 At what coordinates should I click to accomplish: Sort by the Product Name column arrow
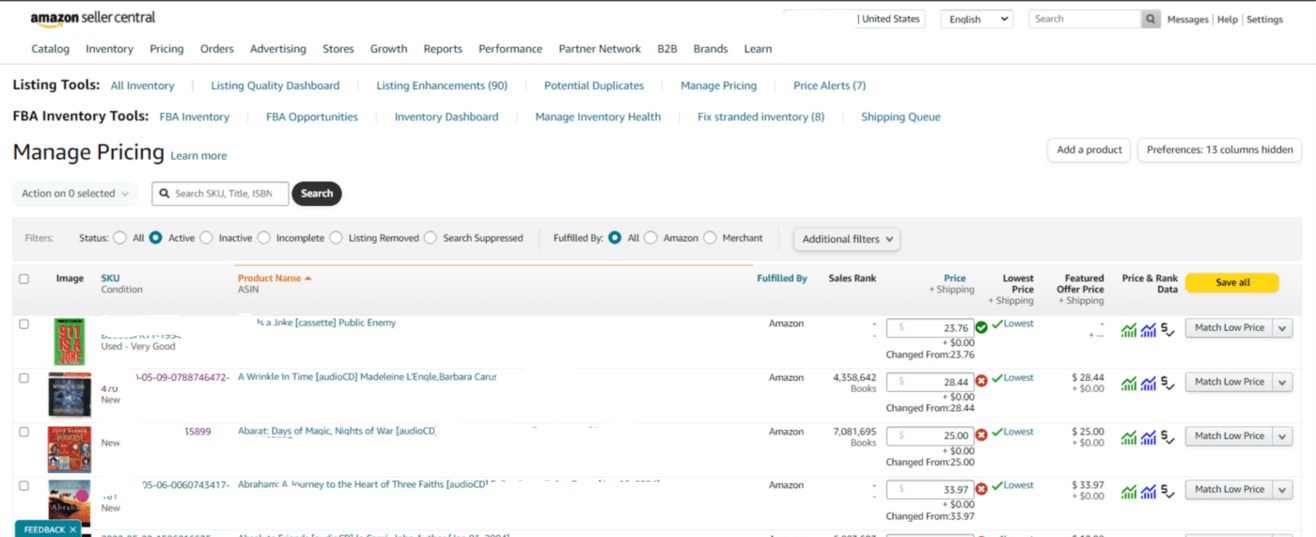pyautogui.click(x=308, y=278)
